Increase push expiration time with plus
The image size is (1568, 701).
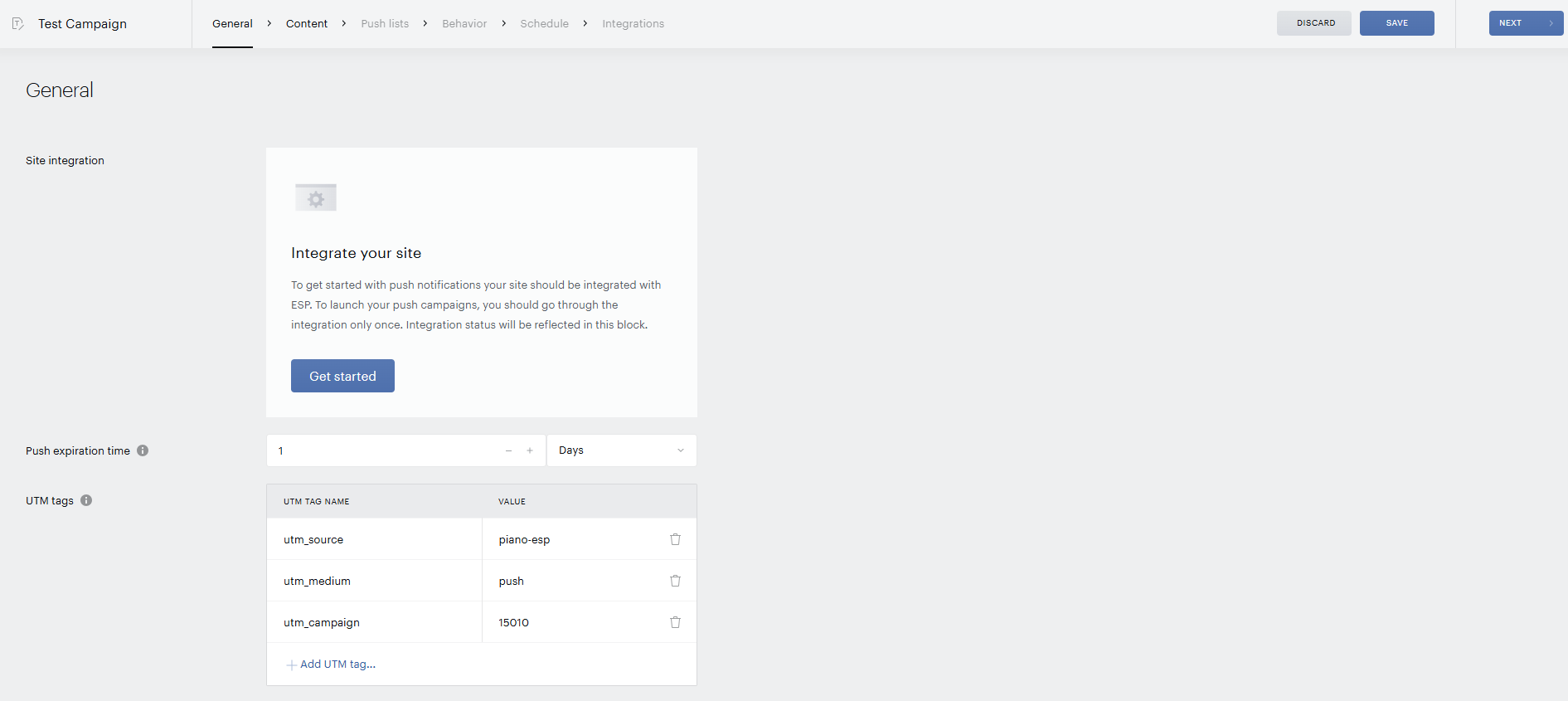point(530,450)
